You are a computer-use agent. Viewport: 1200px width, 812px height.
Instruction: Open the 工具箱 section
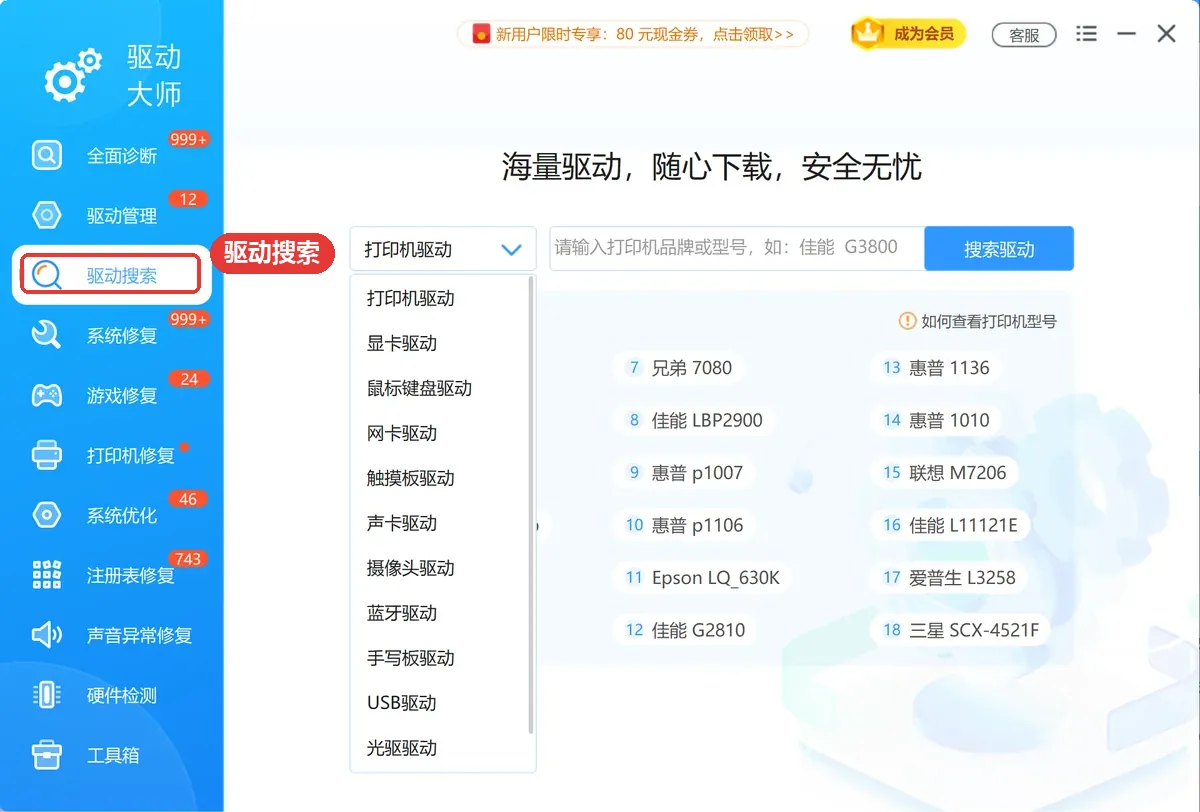111,755
